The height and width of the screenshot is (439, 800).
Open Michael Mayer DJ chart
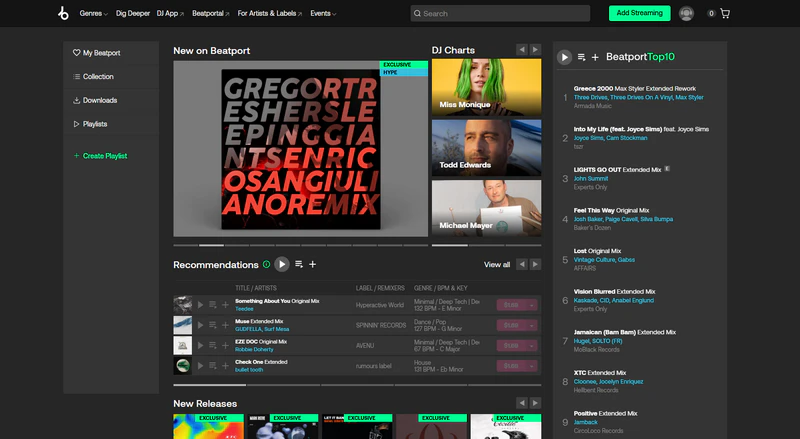click(486, 208)
